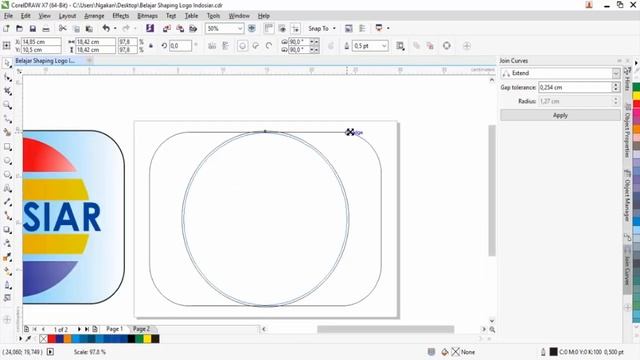Image resolution: width=640 pixels, height=360 pixels.
Task: Click the New document icon
Action: pyautogui.click(x=6, y=28)
